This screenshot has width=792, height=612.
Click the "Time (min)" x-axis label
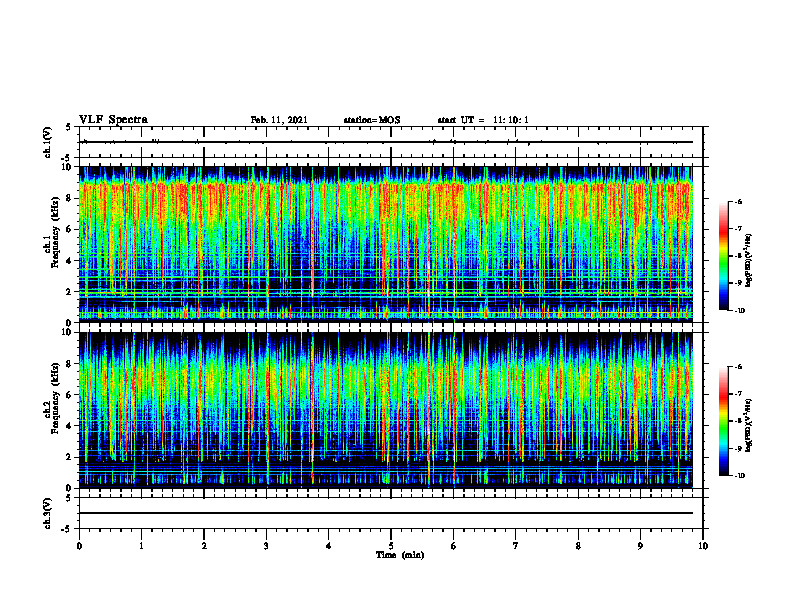tap(400, 555)
